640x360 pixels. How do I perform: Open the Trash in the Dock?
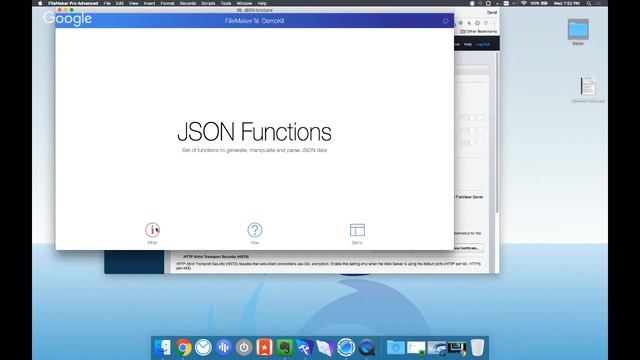point(477,347)
